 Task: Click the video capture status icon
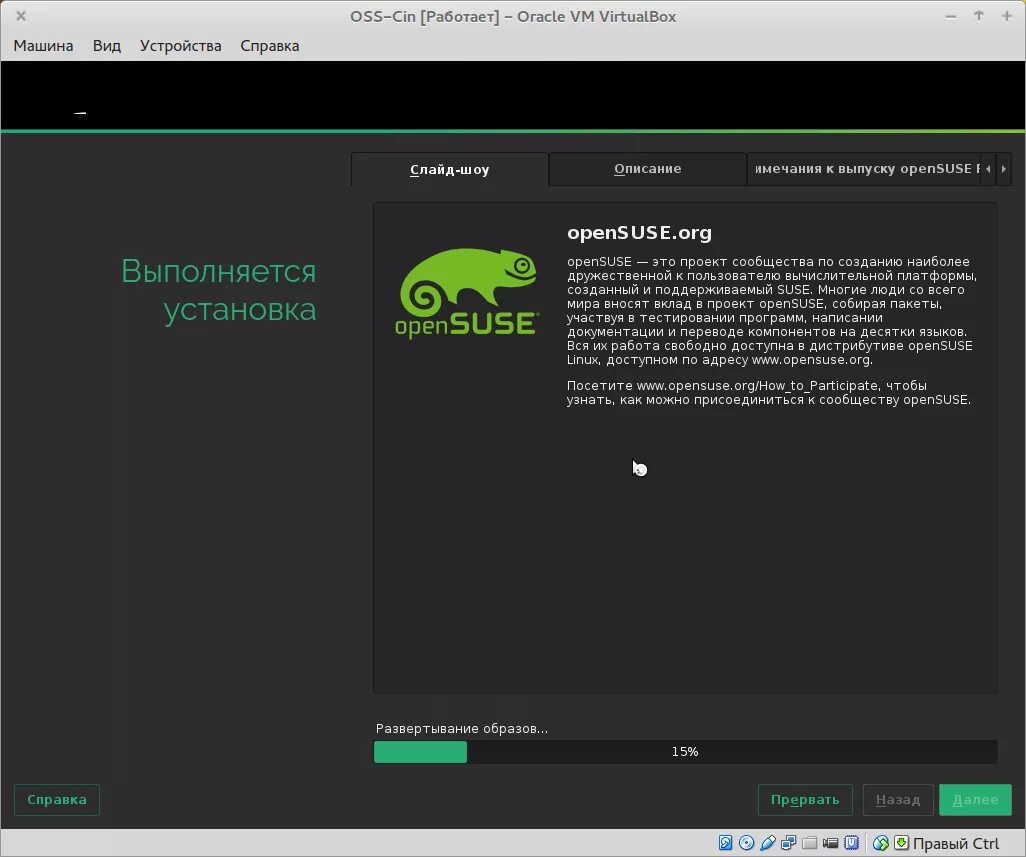[x=830, y=843]
